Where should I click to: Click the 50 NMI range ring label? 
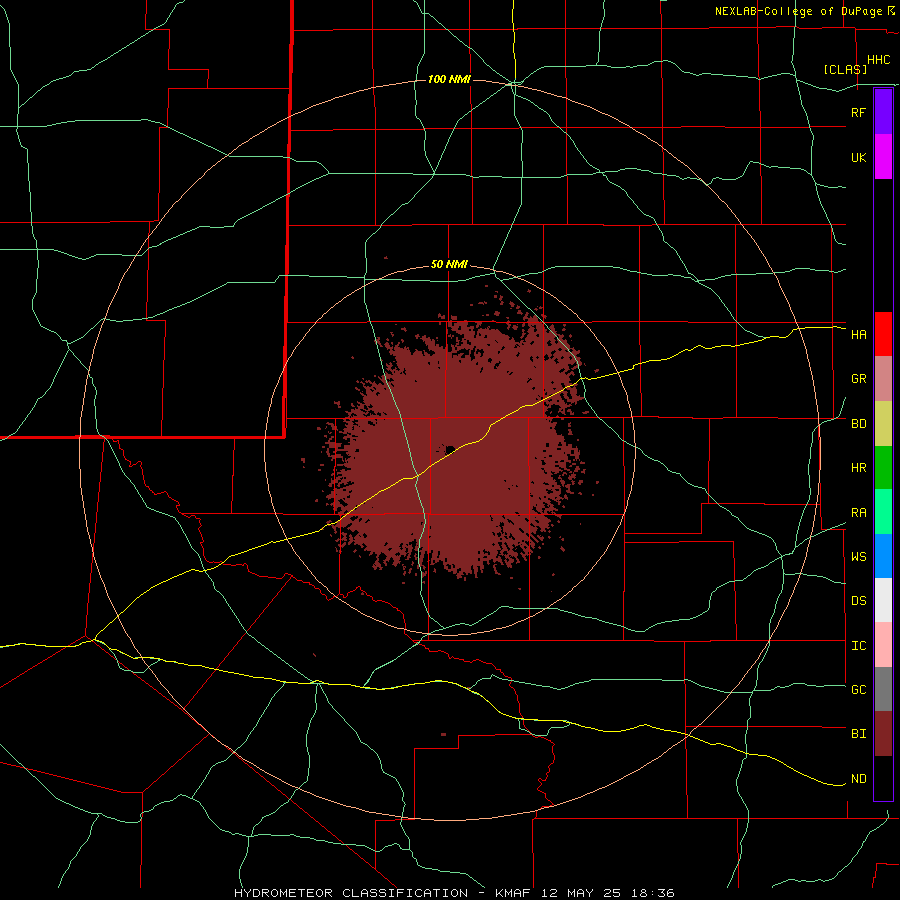click(x=449, y=265)
